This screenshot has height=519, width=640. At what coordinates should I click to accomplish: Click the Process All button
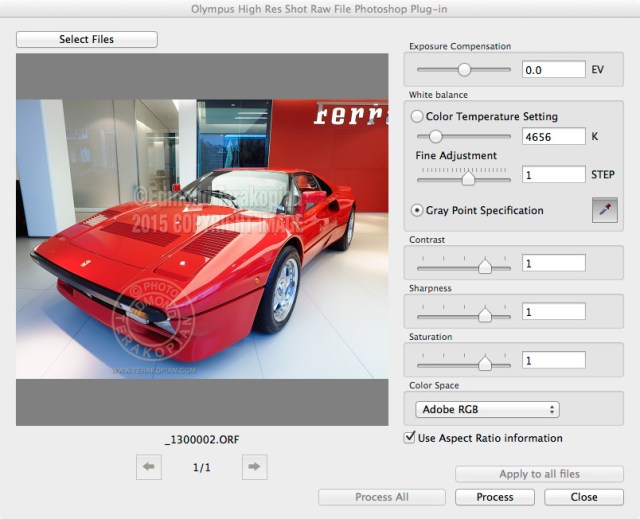381,497
